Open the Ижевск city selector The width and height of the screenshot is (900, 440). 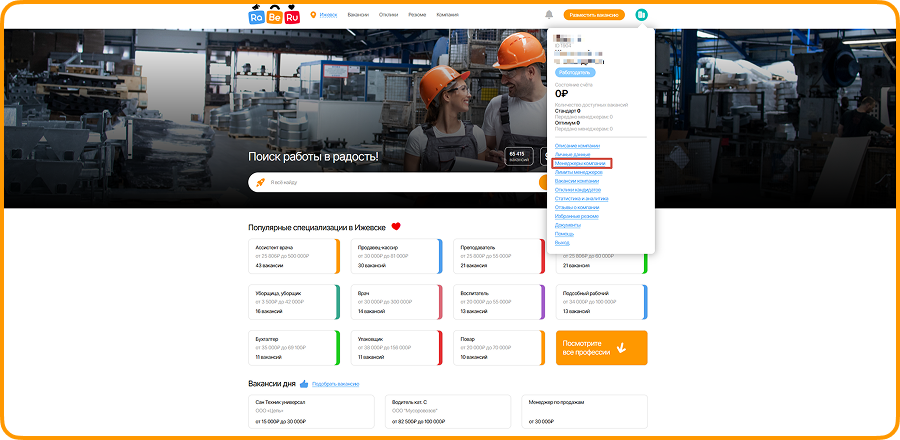click(329, 15)
